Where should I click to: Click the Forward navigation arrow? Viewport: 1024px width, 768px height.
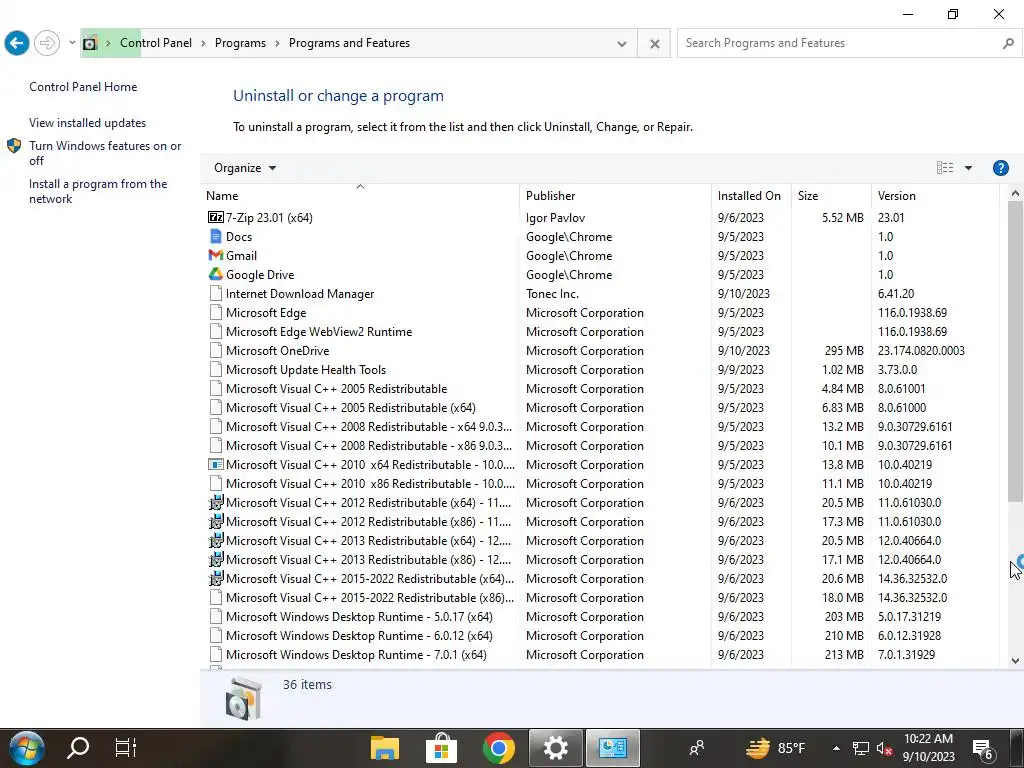tap(46, 44)
